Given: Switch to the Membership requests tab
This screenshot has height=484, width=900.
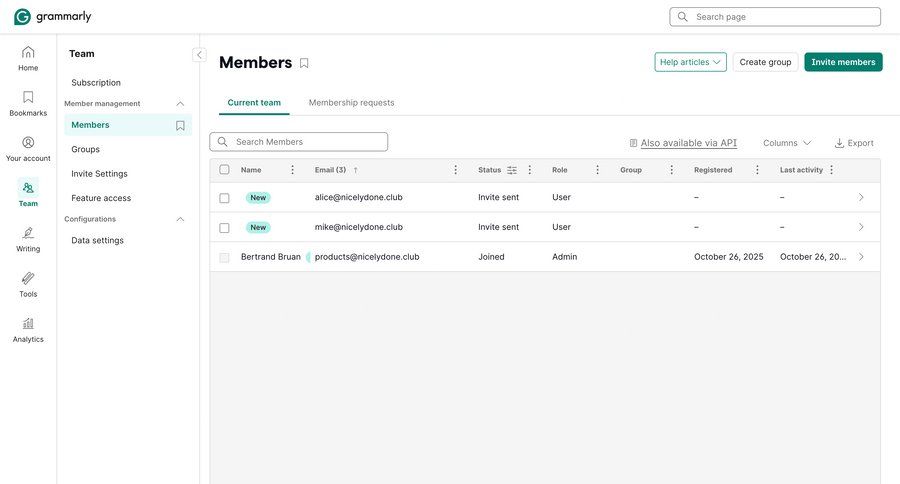Looking at the screenshot, I should (351, 103).
